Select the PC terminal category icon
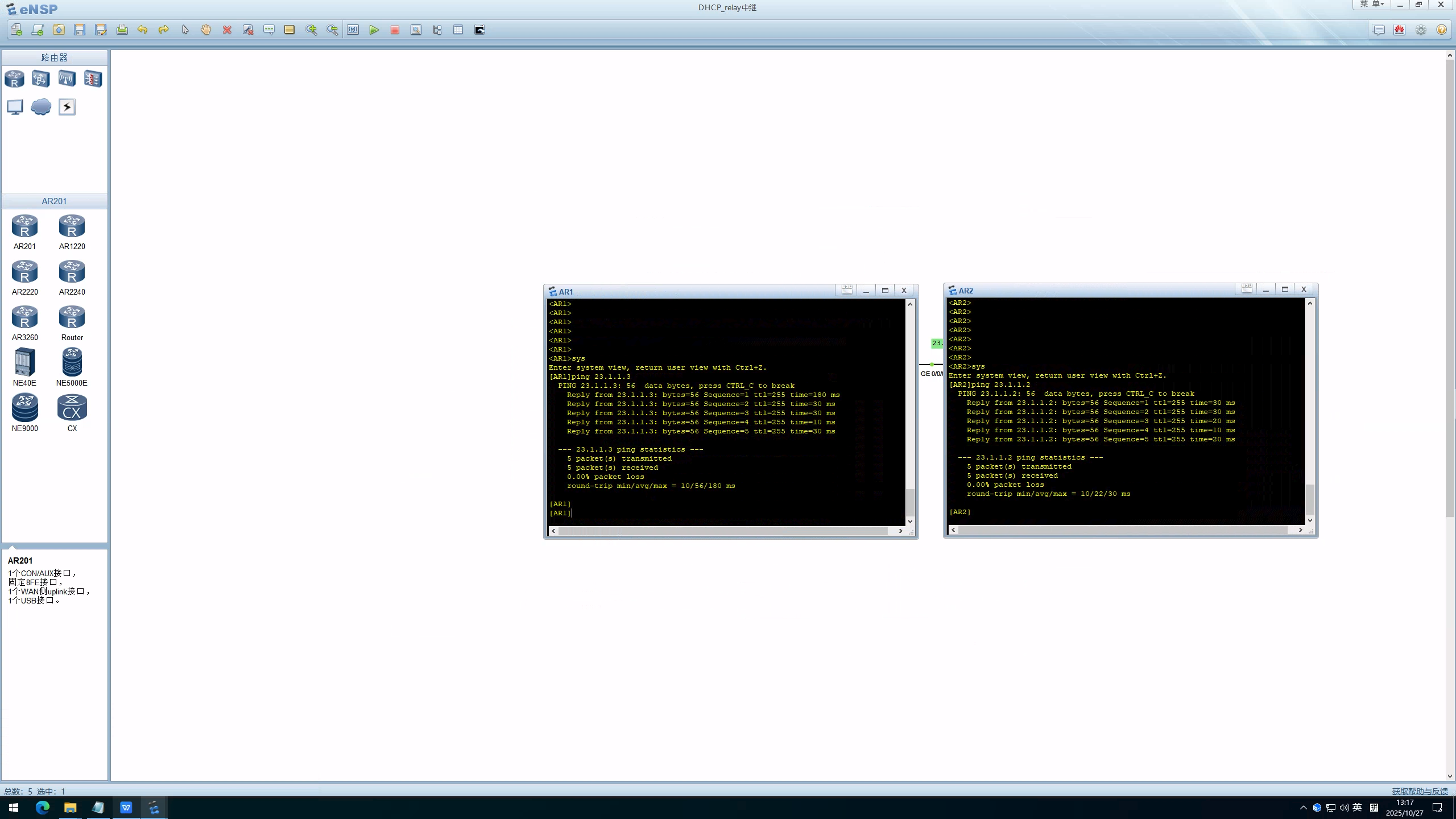This screenshot has height=819, width=1456. tap(15, 107)
